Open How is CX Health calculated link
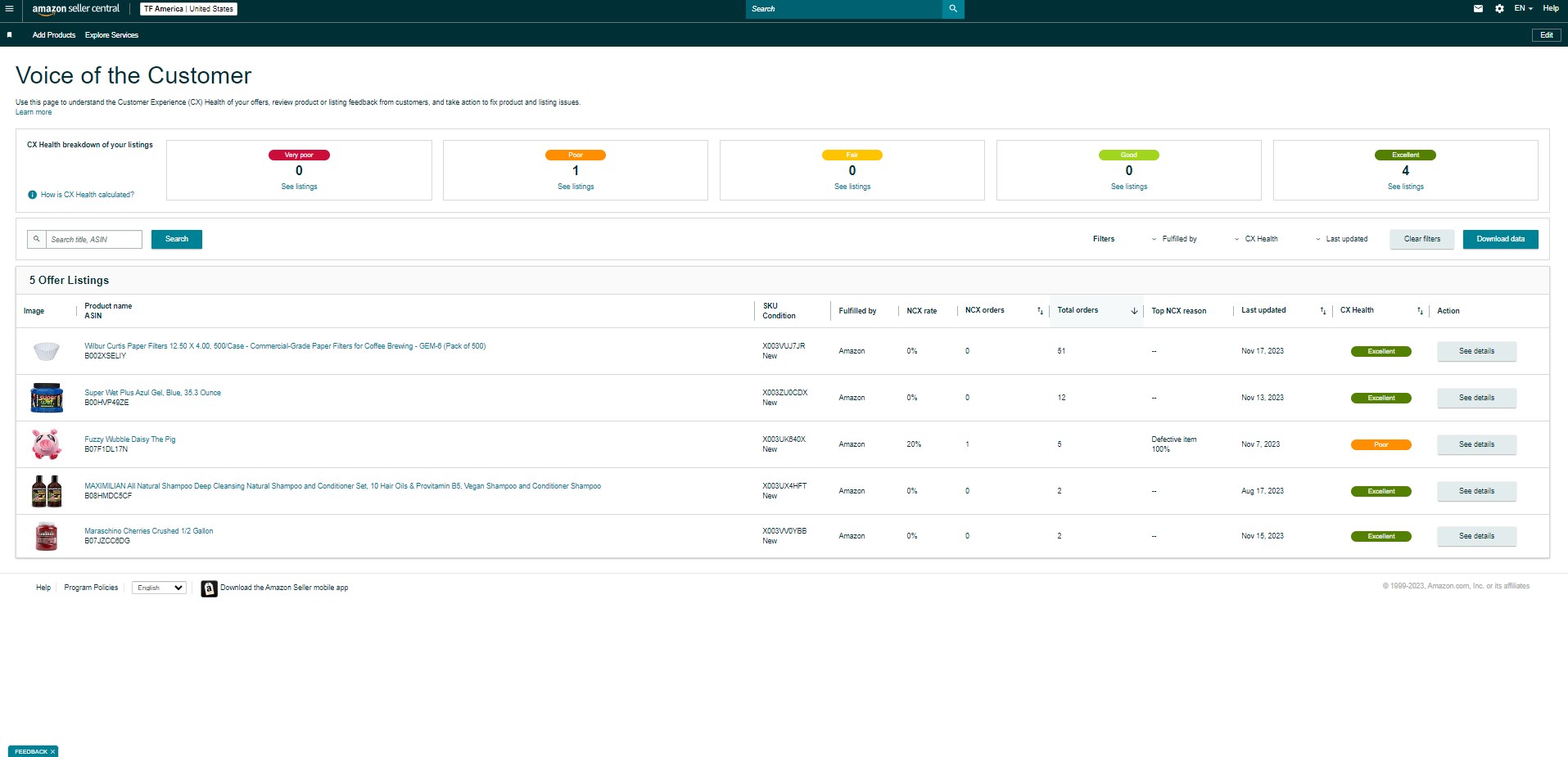 (x=88, y=195)
